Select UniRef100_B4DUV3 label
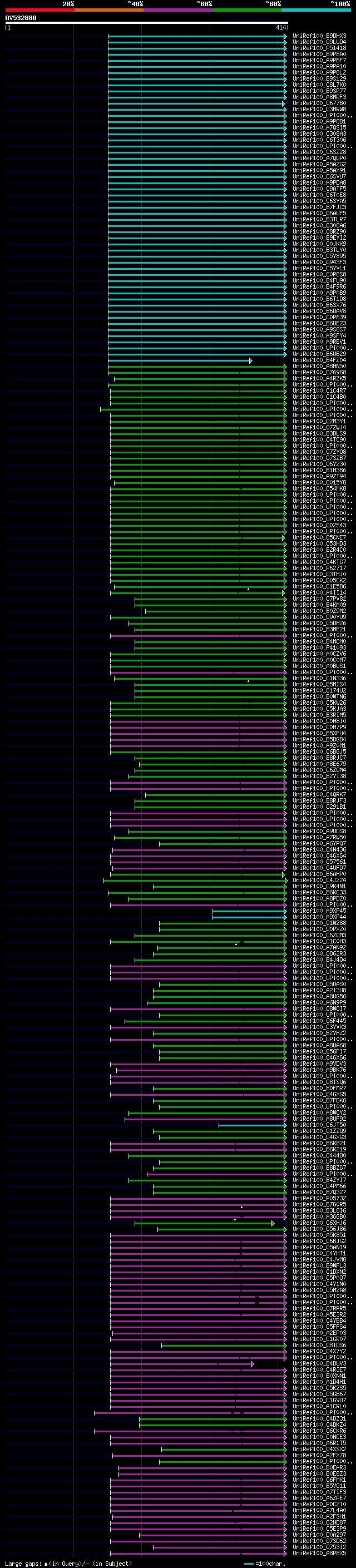356x1568 pixels. [x=319, y=1363]
